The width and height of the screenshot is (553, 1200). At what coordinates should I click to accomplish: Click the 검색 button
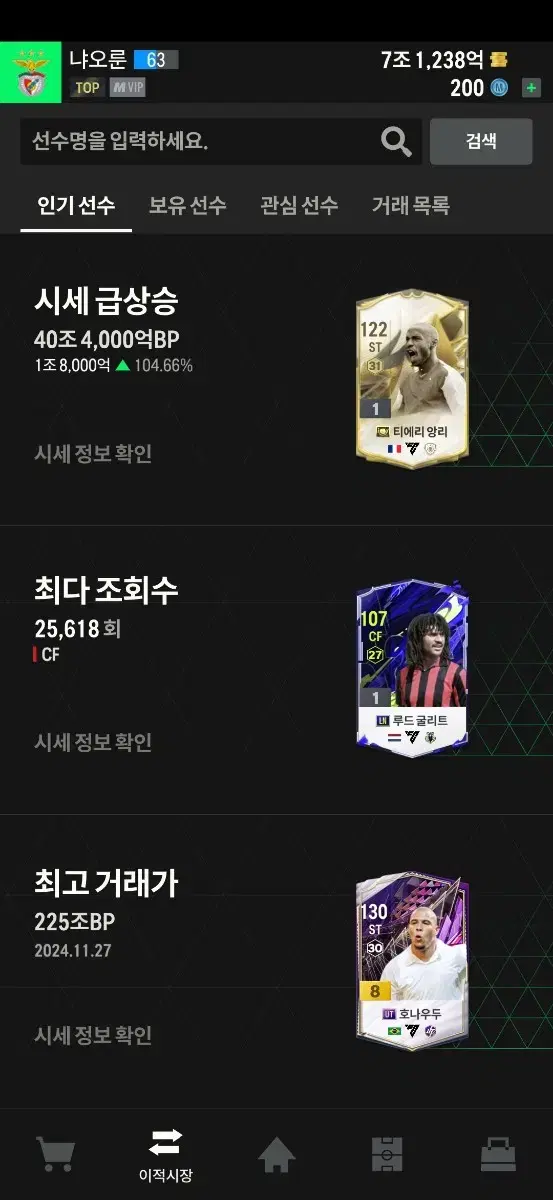pos(481,141)
